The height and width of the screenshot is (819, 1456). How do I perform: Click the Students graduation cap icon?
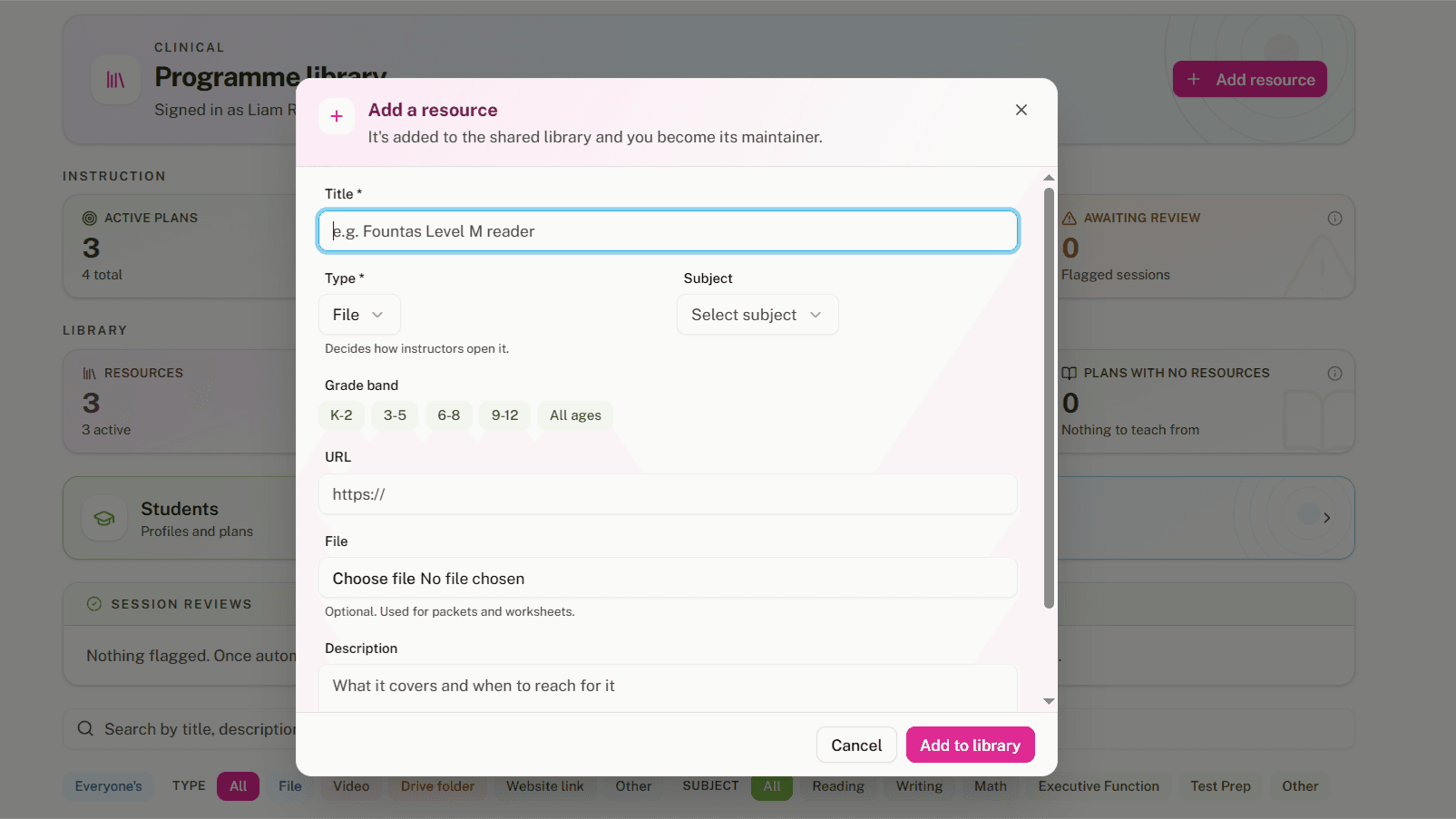[x=104, y=519]
